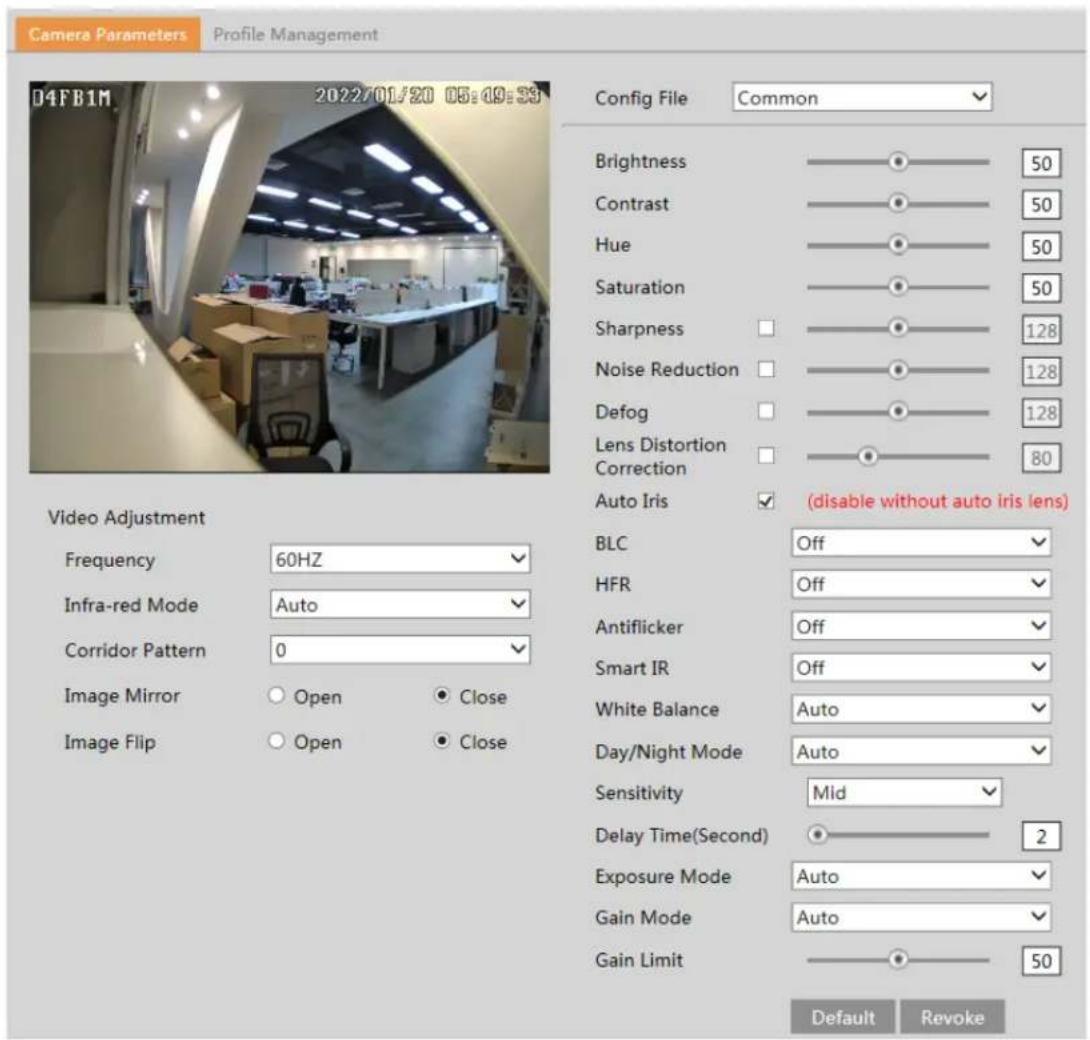Screen dimensions: 1090x1040
Task: Click the camera live preview image
Action: pyautogui.click(x=289, y=277)
